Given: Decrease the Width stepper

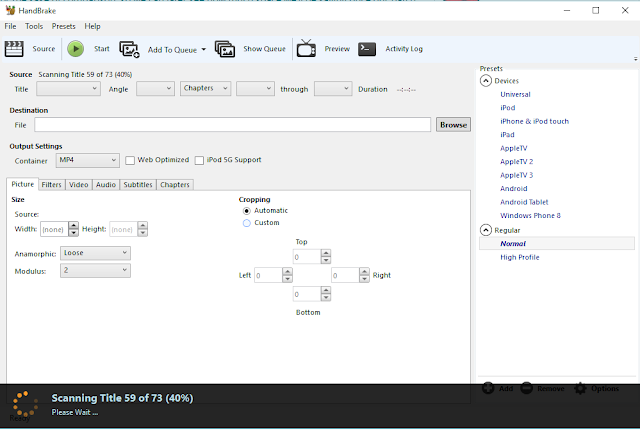Looking at the screenshot, I should (73, 233).
